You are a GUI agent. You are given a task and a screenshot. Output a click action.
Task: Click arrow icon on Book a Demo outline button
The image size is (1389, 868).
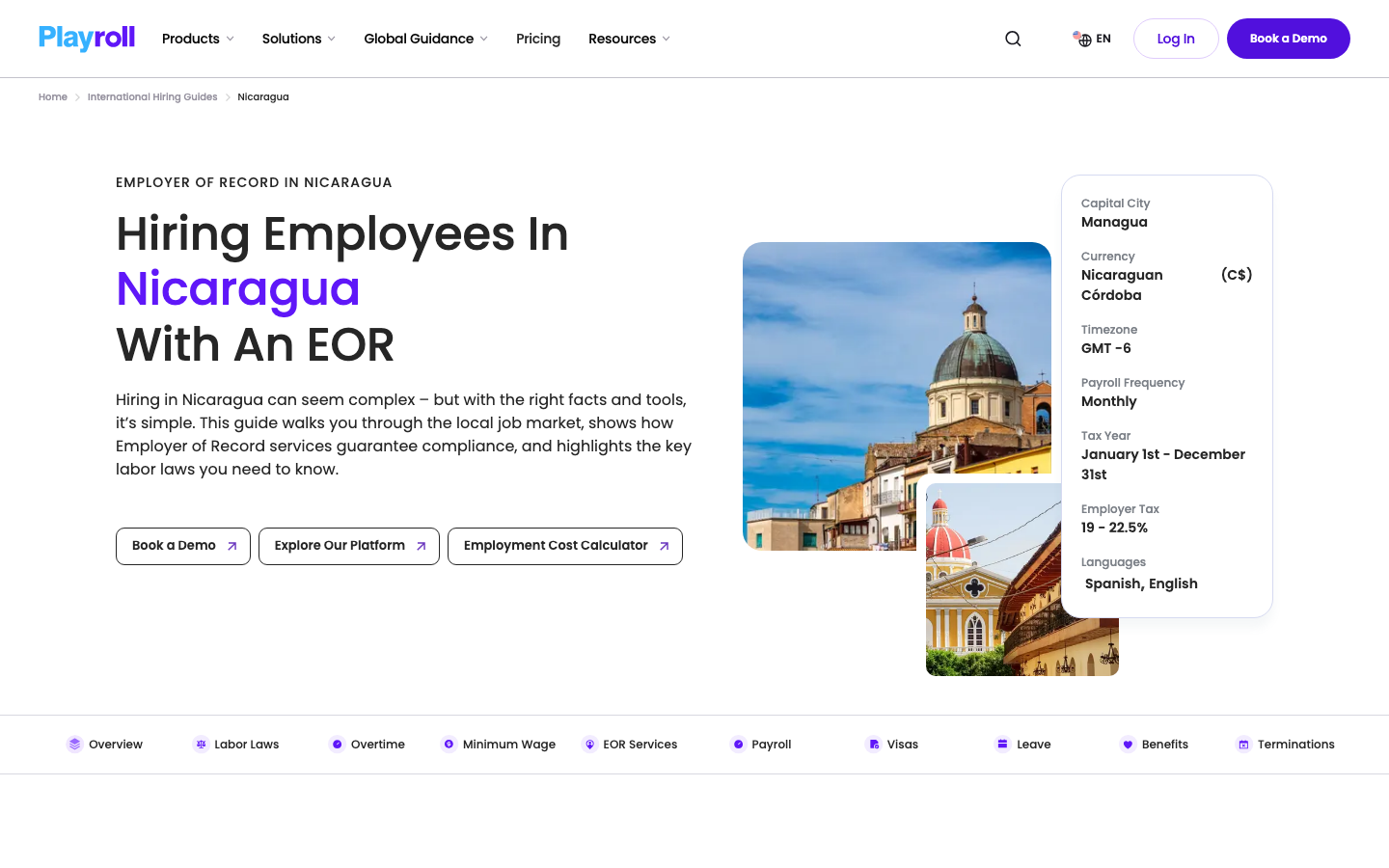pyautogui.click(x=231, y=546)
